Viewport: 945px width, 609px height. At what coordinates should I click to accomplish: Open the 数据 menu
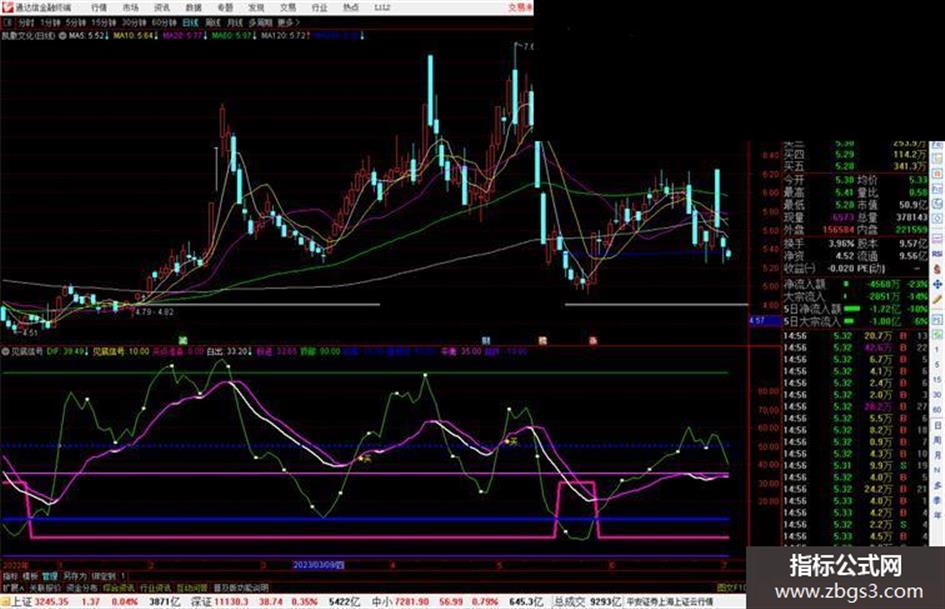[193, 8]
